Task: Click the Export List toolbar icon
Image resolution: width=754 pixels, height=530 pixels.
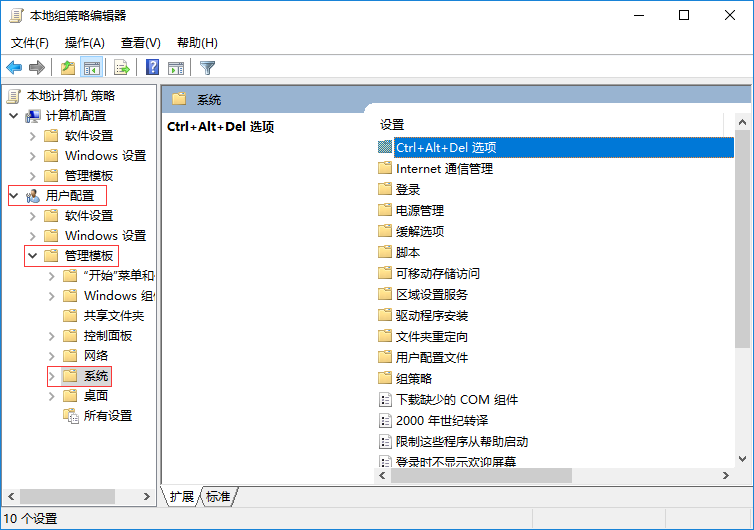Action: [122, 68]
